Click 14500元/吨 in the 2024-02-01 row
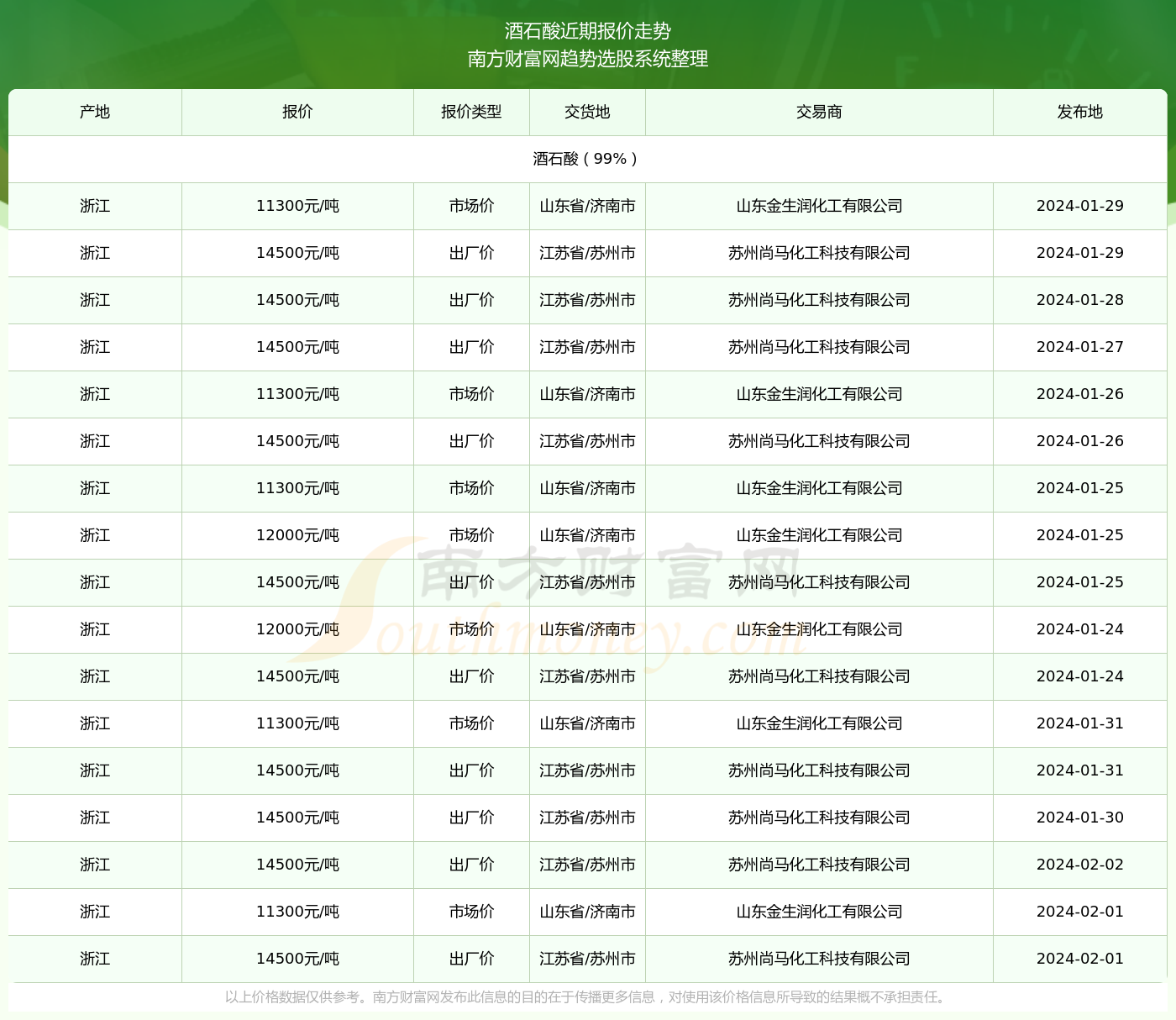The image size is (1176, 1020). pos(297,959)
